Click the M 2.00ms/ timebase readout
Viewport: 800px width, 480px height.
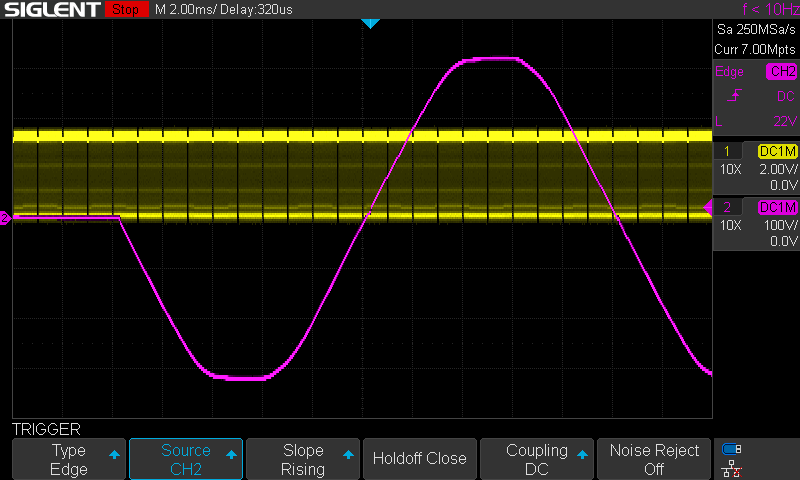pyautogui.click(x=185, y=10)
